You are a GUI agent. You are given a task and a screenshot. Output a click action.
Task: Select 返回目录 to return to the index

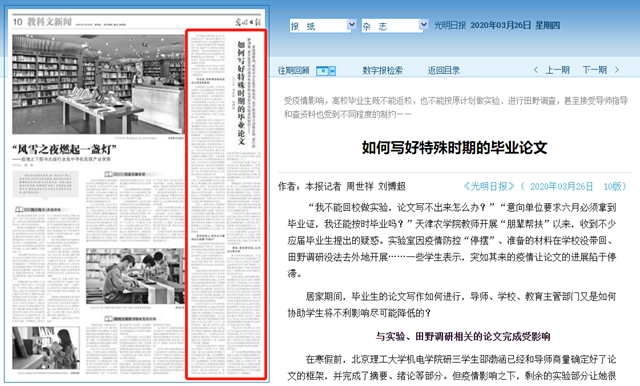pos(444,70)
